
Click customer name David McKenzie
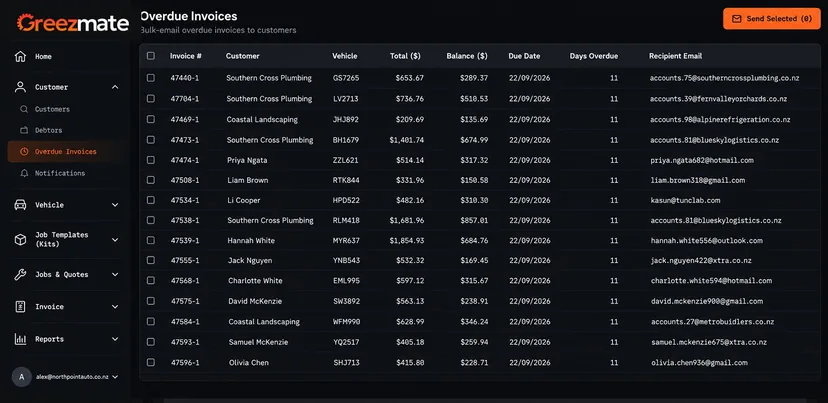[x=255, y=301]
